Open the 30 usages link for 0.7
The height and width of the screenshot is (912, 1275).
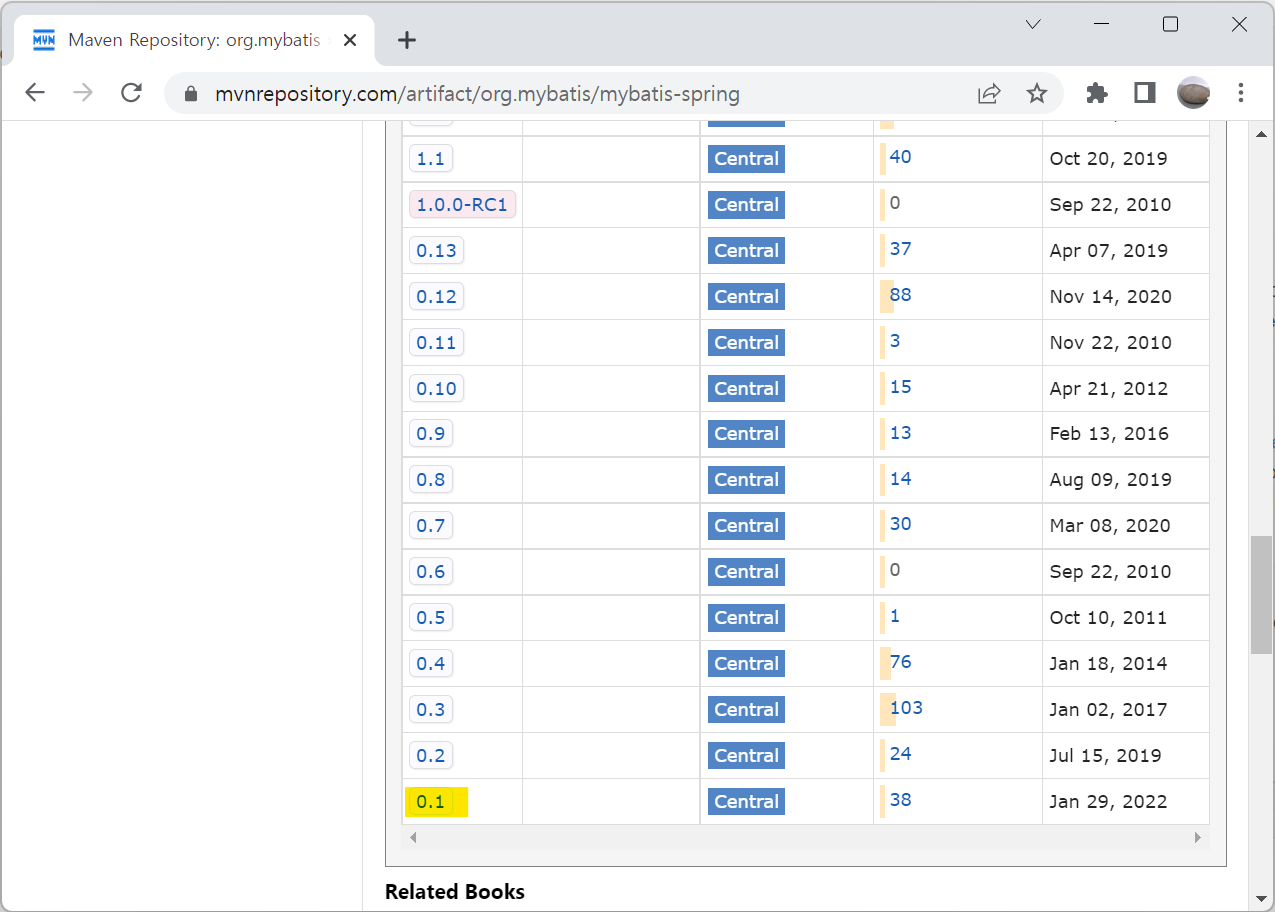click(x=900, y=524)
